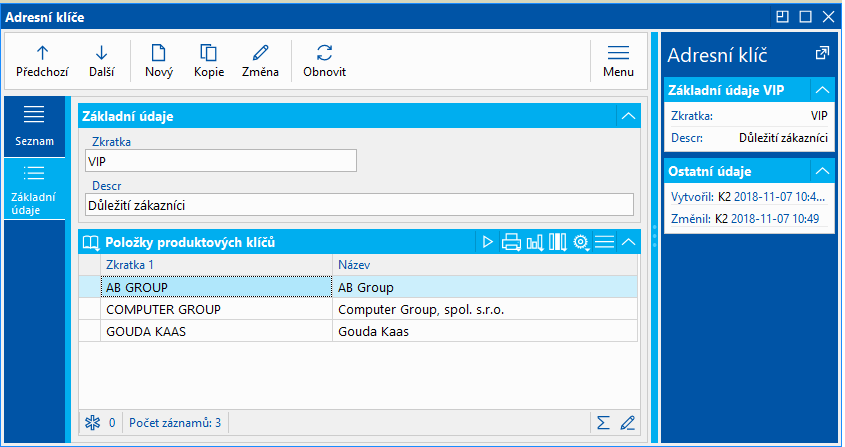Image resolution: width=845 pixels, height=447 pixels.
Task: Click the row selector of COMPUTER GROUP
Action: tap(89, 310)
